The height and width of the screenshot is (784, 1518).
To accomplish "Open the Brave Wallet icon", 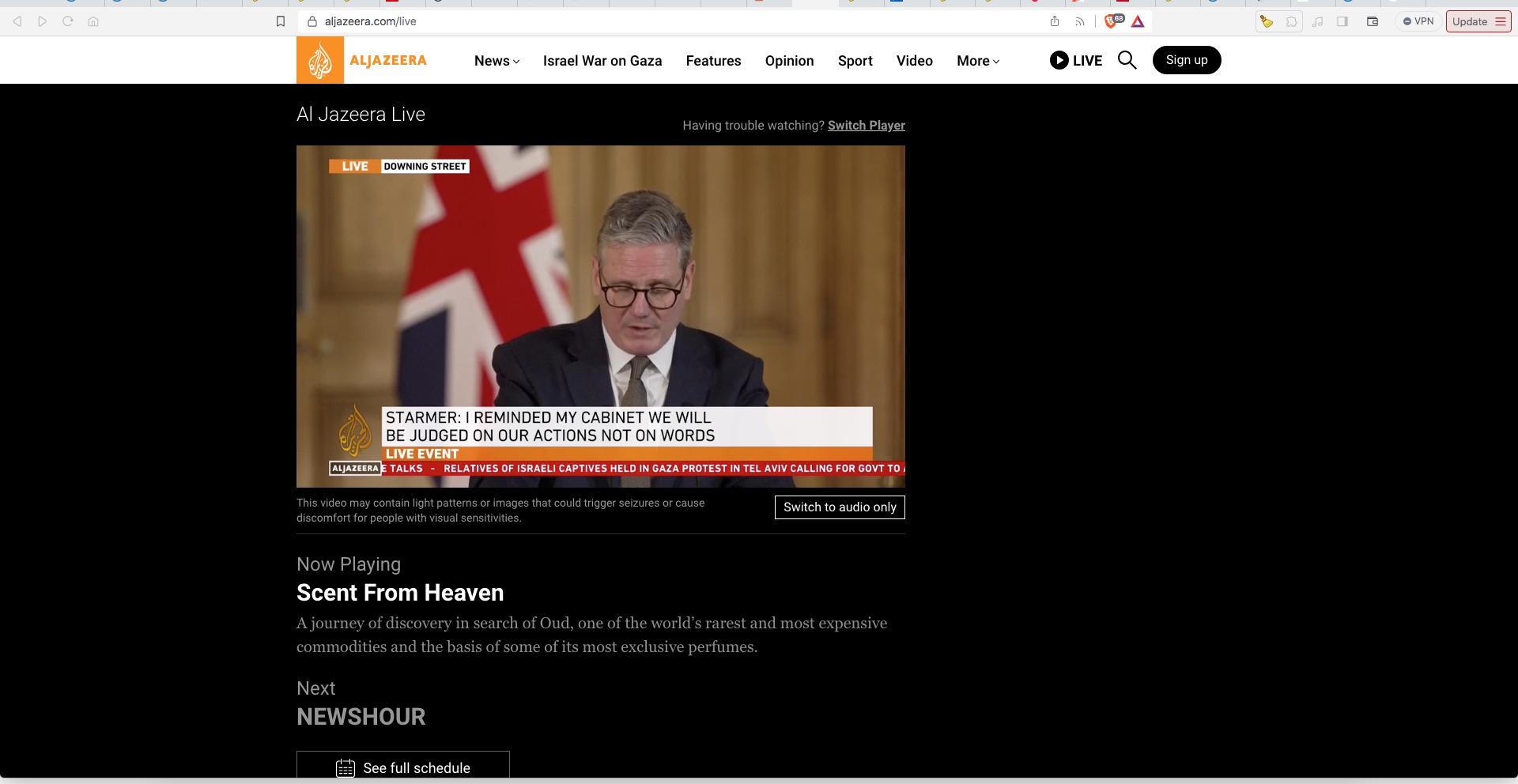I will pyautogui.click(x=1373, y=21).
